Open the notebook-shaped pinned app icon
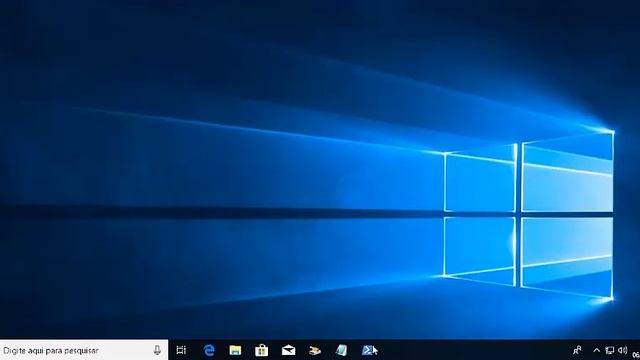This screenshot has width=640, height=360. click(x=341, y=350)
